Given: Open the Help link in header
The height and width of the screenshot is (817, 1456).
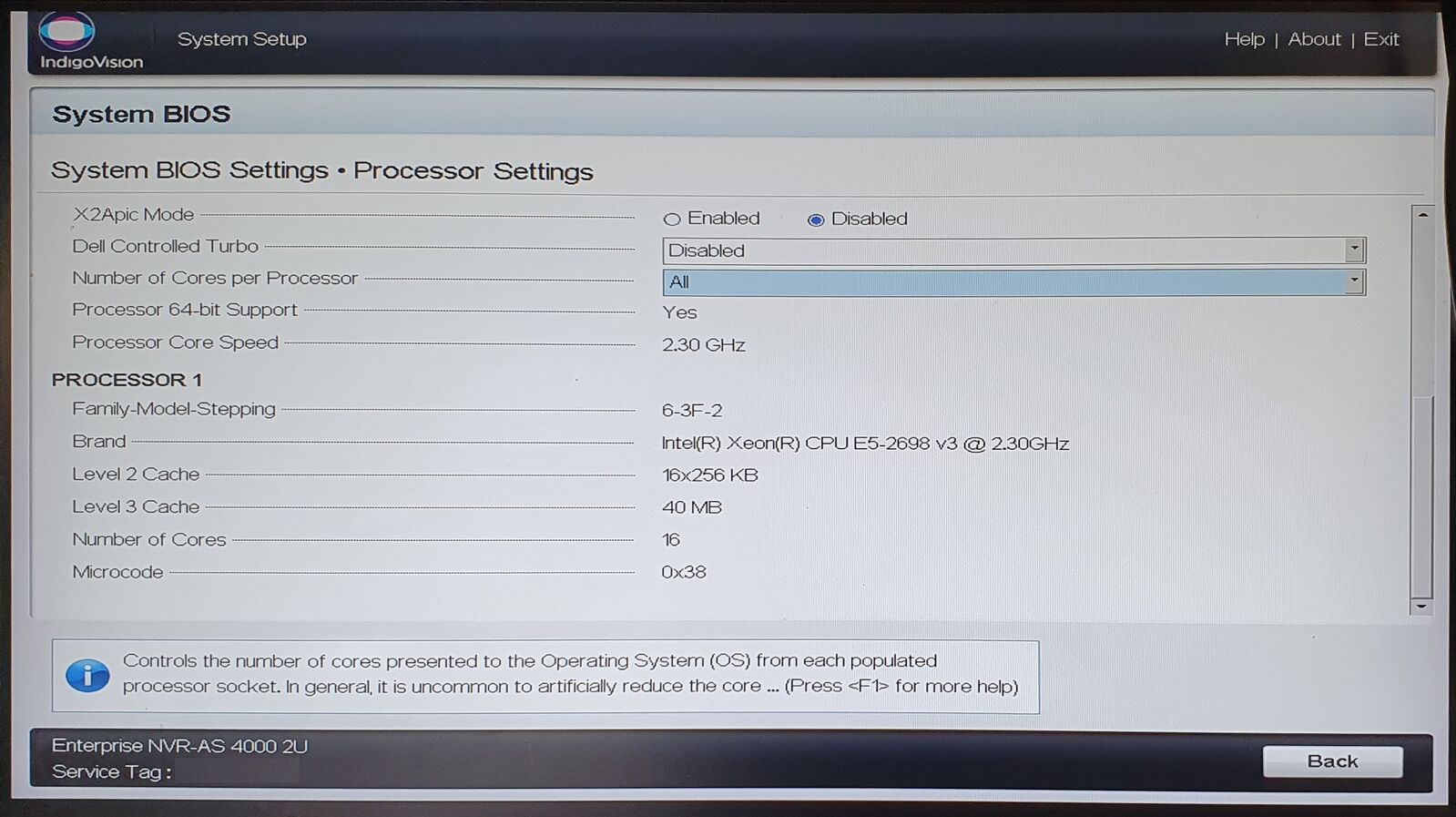Looking at the screenshot, I should click(x=1244, y=39).
